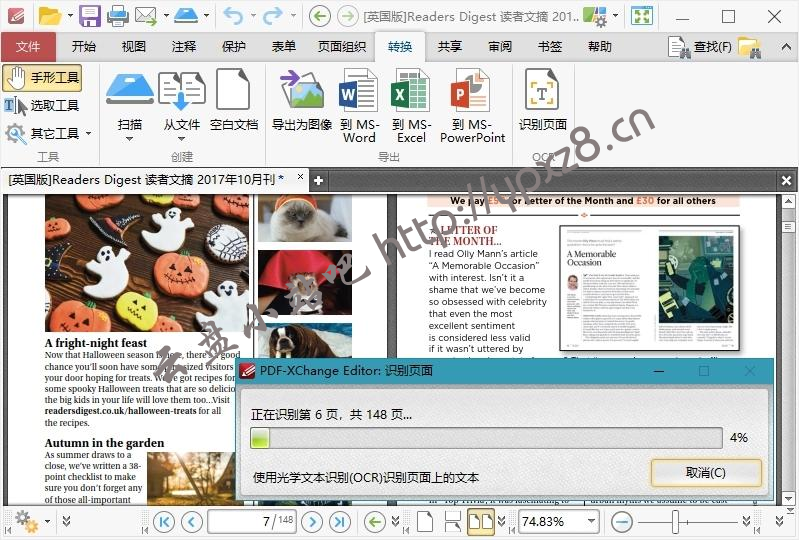Viewport: 799px width, 540px height.
Task: Open the 文件 menu
Action: (28, 46)
